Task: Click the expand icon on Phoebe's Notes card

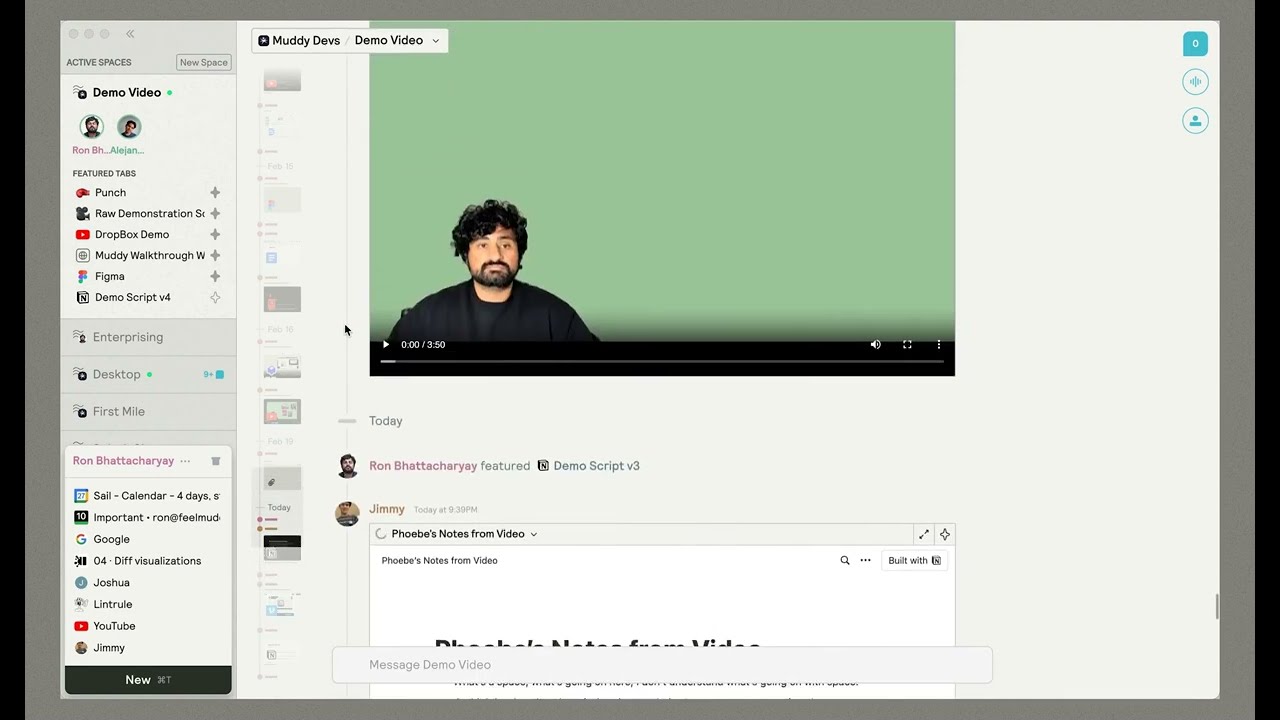Action: [x=924, y=534]
